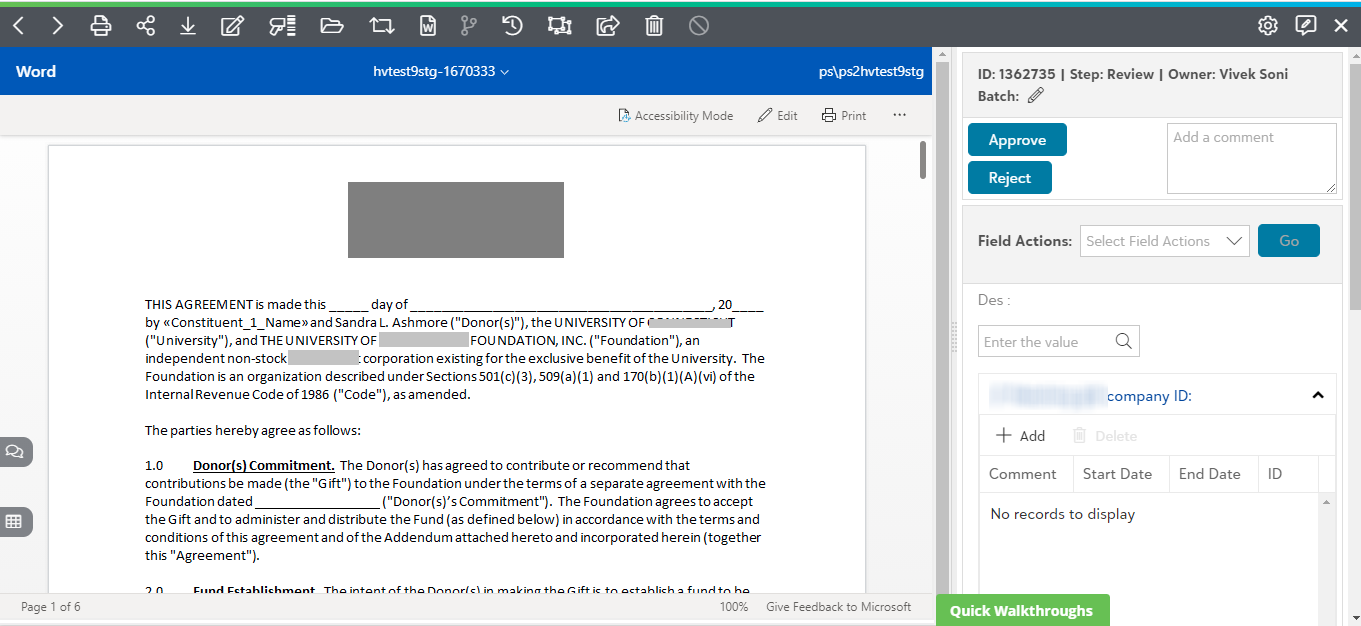
Task: Download the document with the download icon
Action: [188, 26]
